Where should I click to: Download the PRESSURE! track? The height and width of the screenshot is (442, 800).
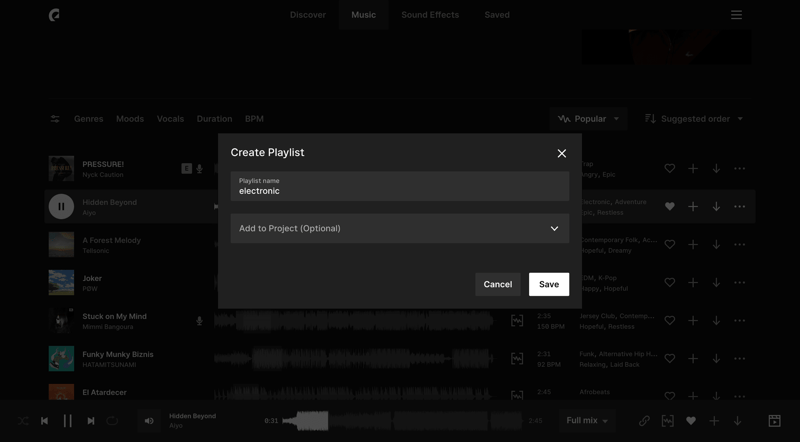click(716, 168)
